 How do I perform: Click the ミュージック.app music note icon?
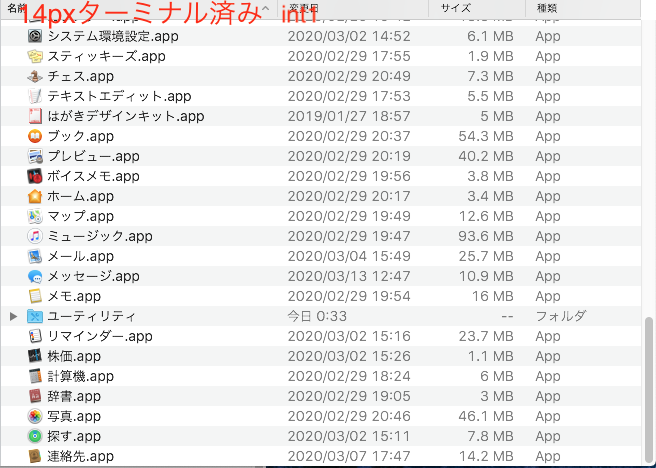pyautogui.click(x=35, y=236)
